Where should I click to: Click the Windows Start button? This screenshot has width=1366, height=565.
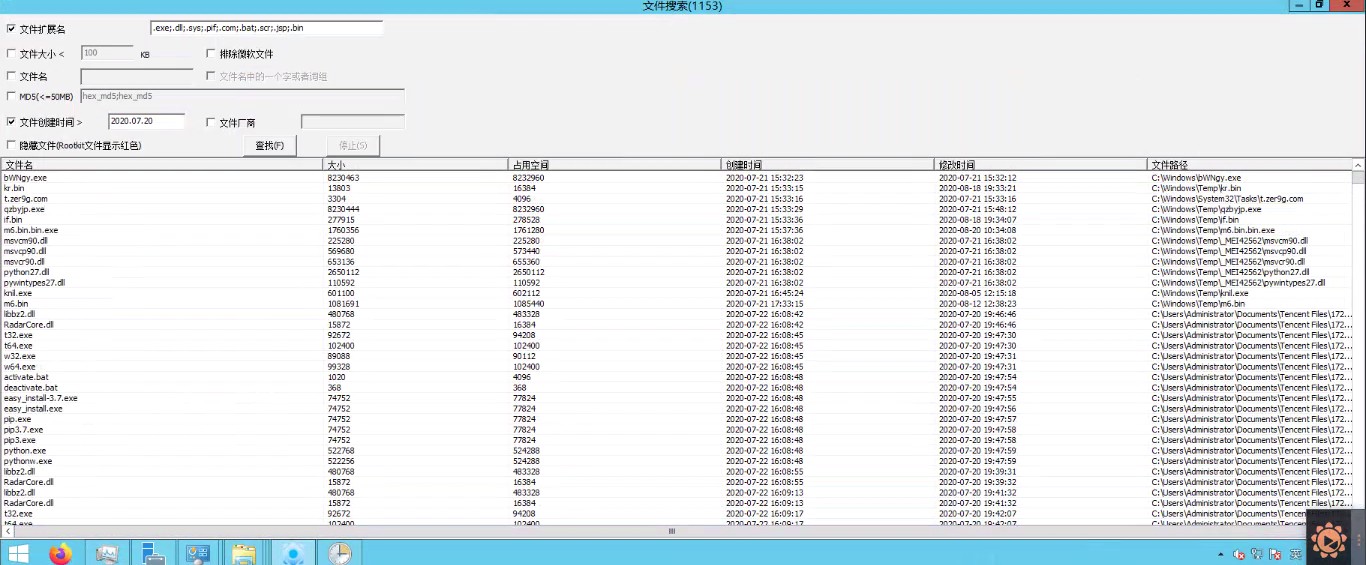coord(18,553)
